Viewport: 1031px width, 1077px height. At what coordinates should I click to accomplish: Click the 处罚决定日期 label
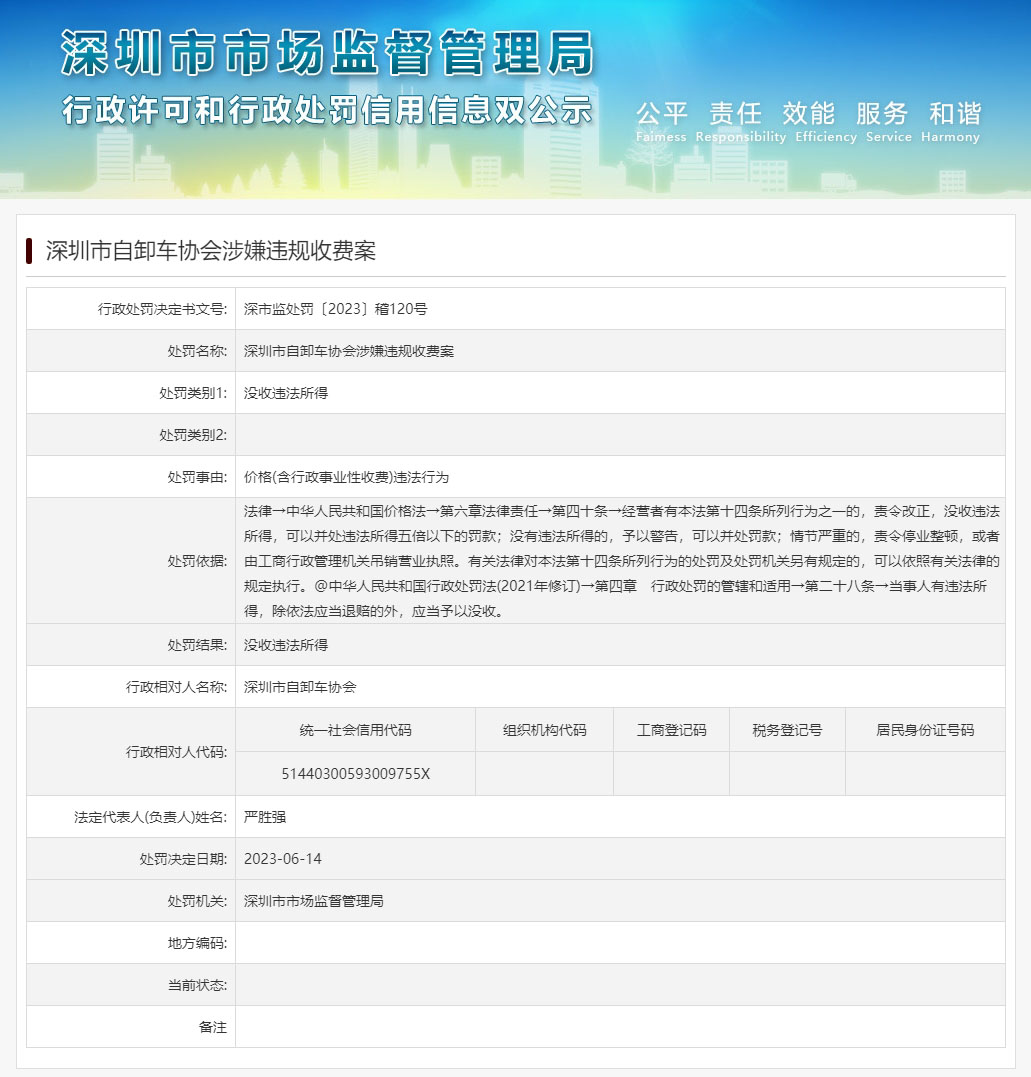(x=183, y=859)
